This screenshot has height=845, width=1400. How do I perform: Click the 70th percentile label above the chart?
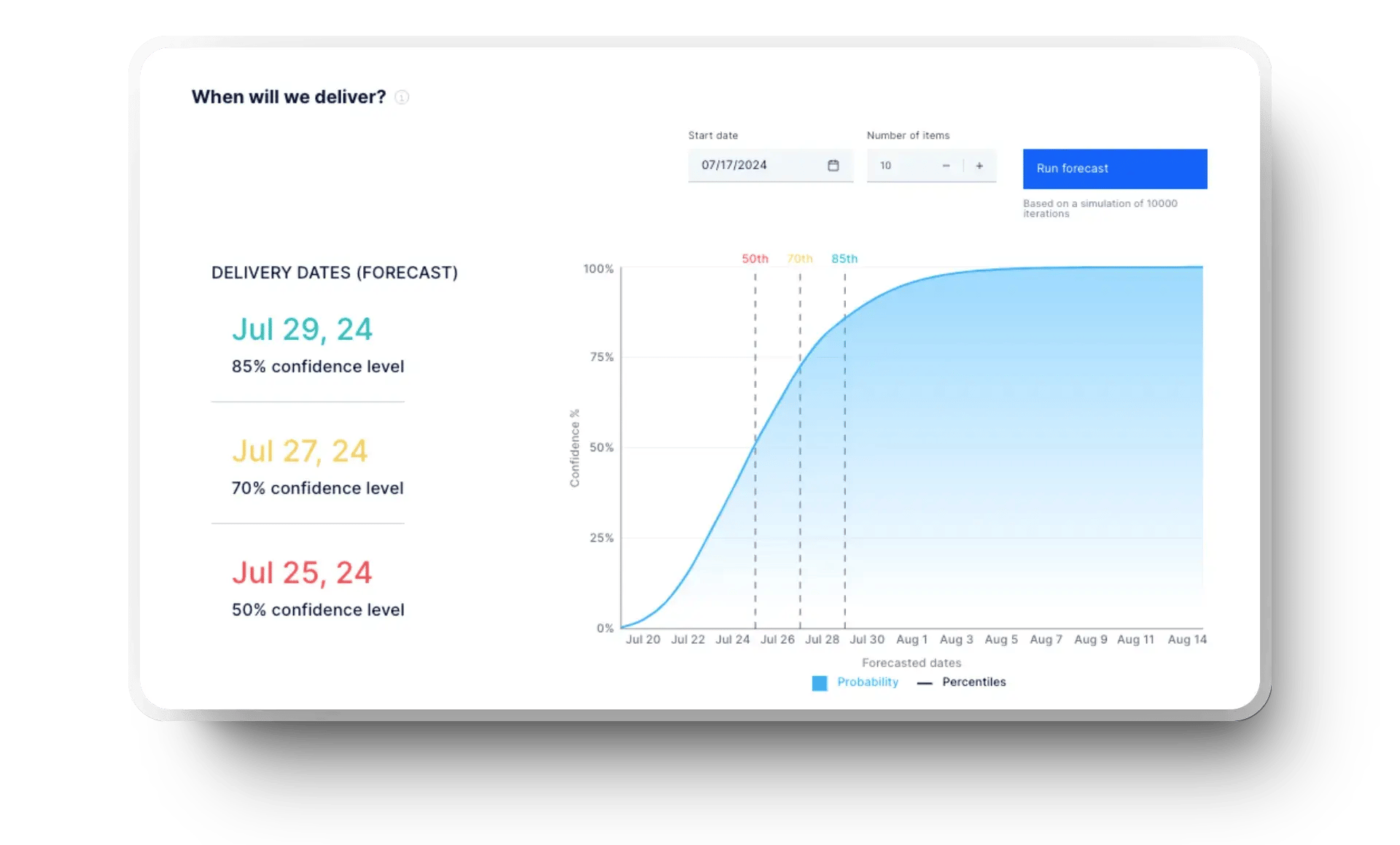[799, 259]
